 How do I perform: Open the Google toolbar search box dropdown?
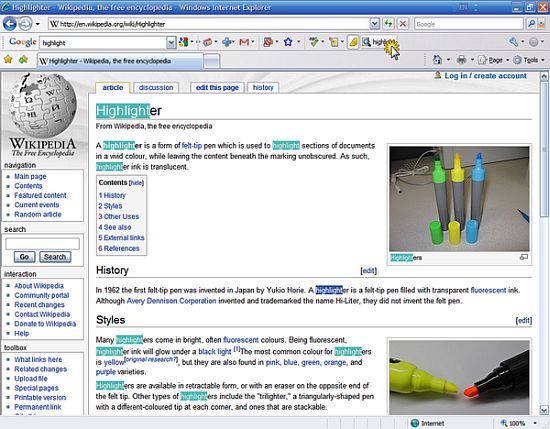[171, 42]
